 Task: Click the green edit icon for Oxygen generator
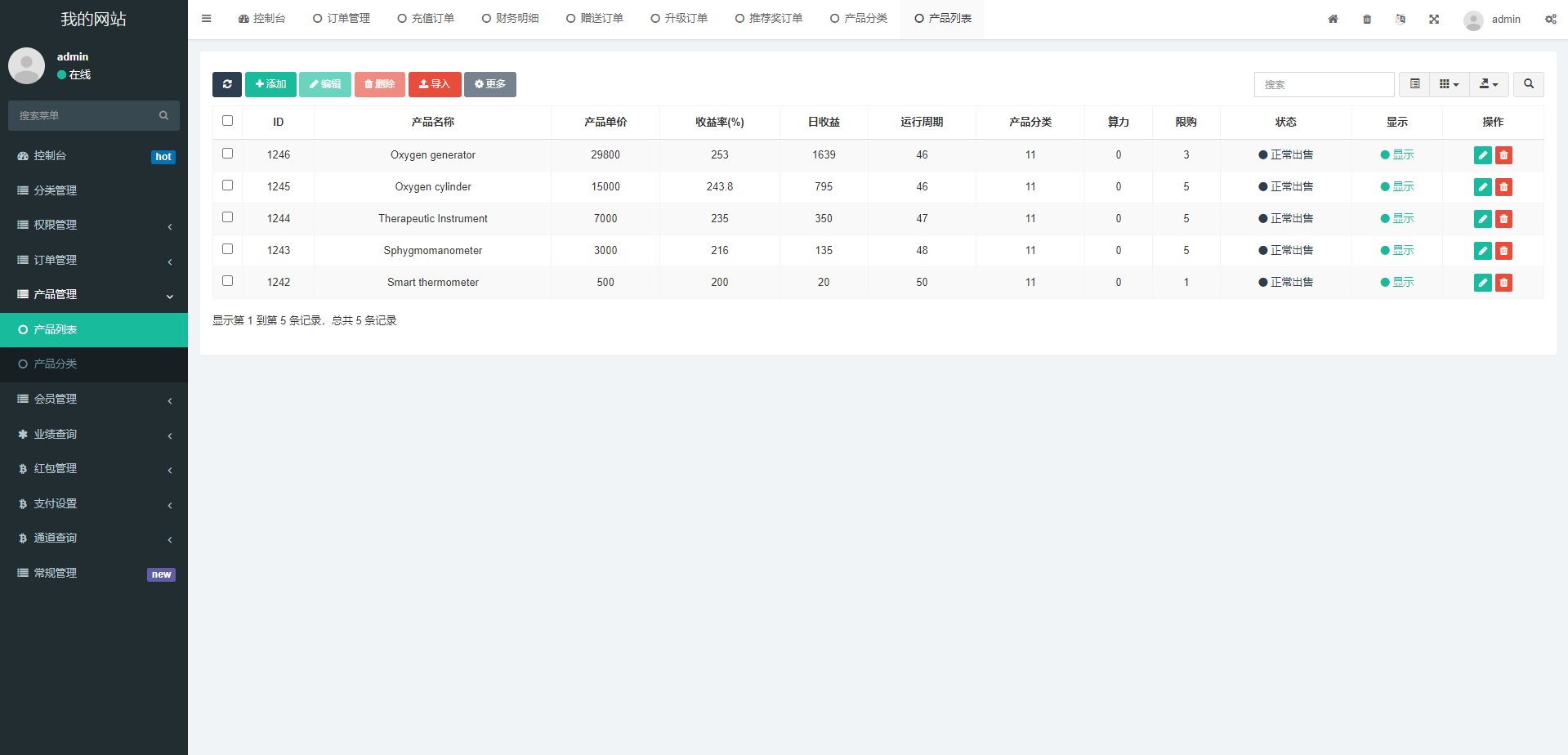tap(1482, 155)
